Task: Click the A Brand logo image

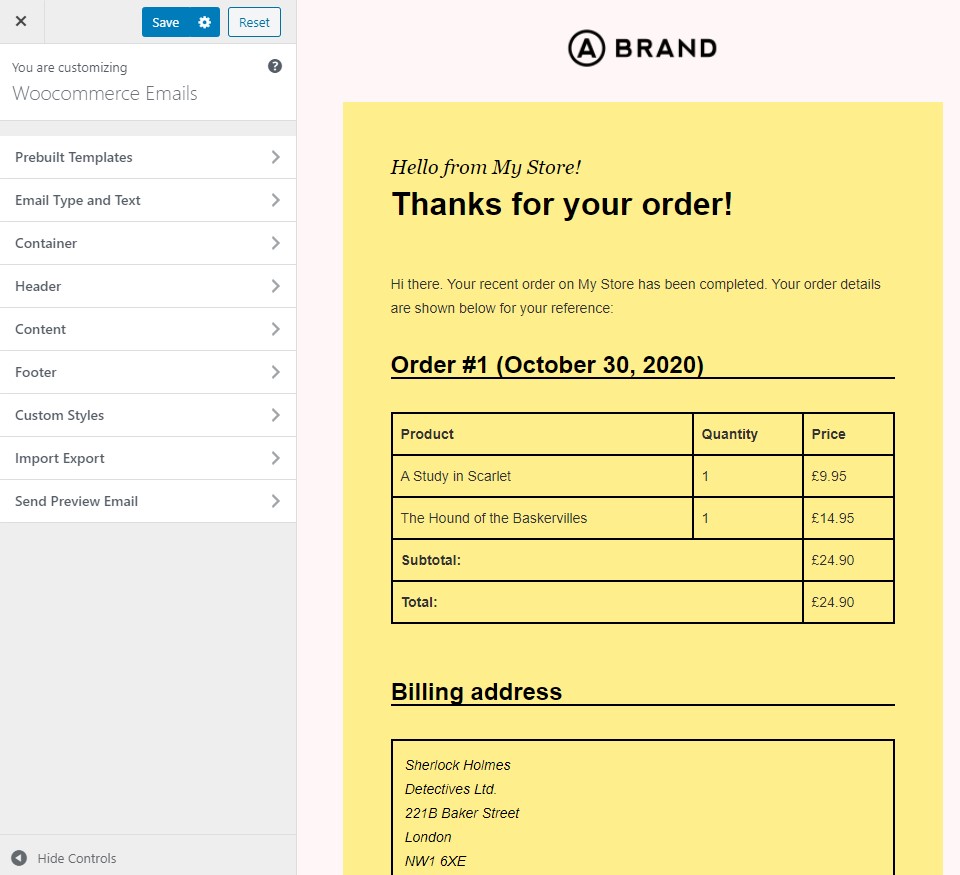Action: (642, 47)
